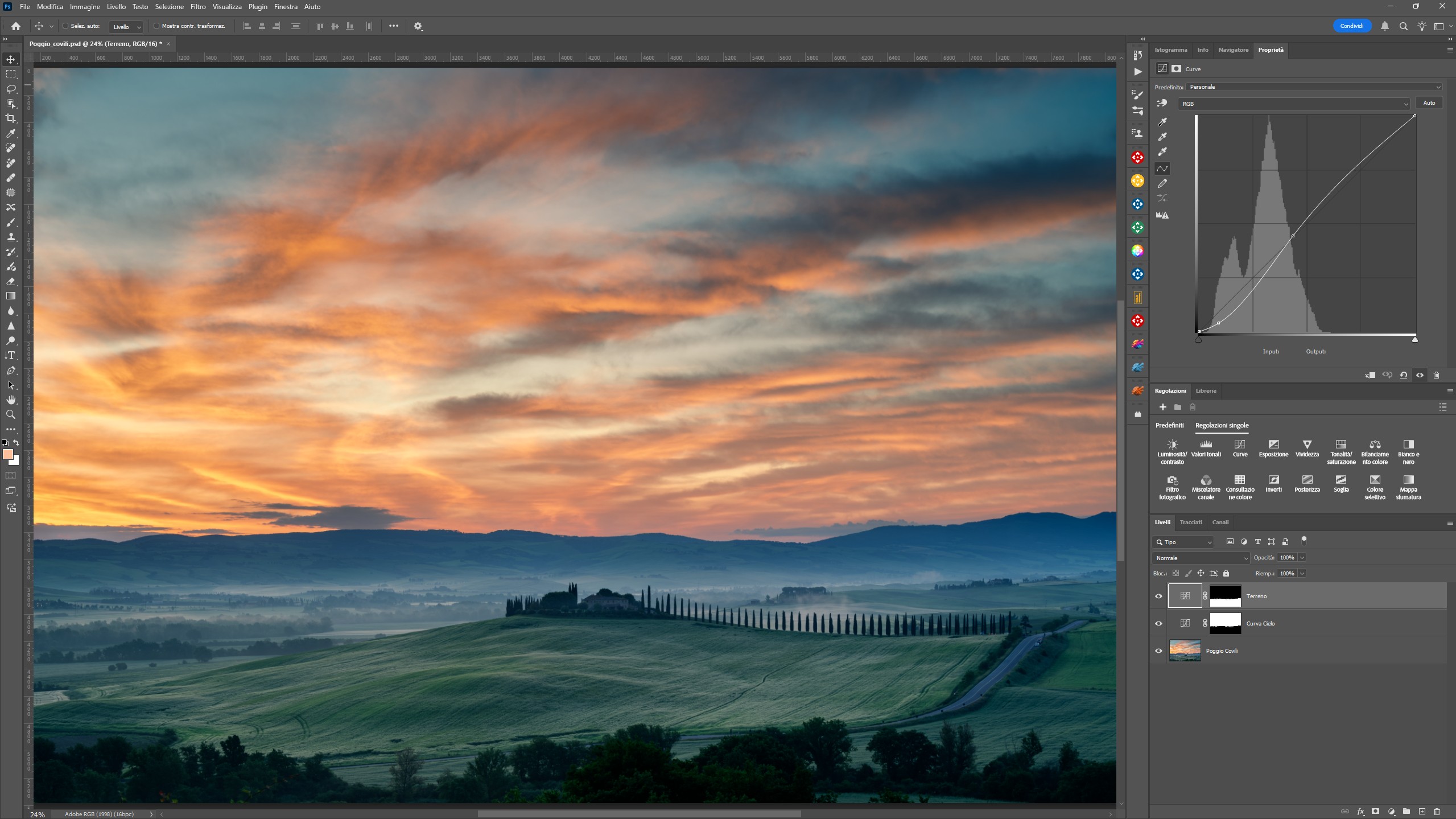Click the Home icon in options bar
The height and width of the screenshot is (819, 1456).
[x=16, y=26]
